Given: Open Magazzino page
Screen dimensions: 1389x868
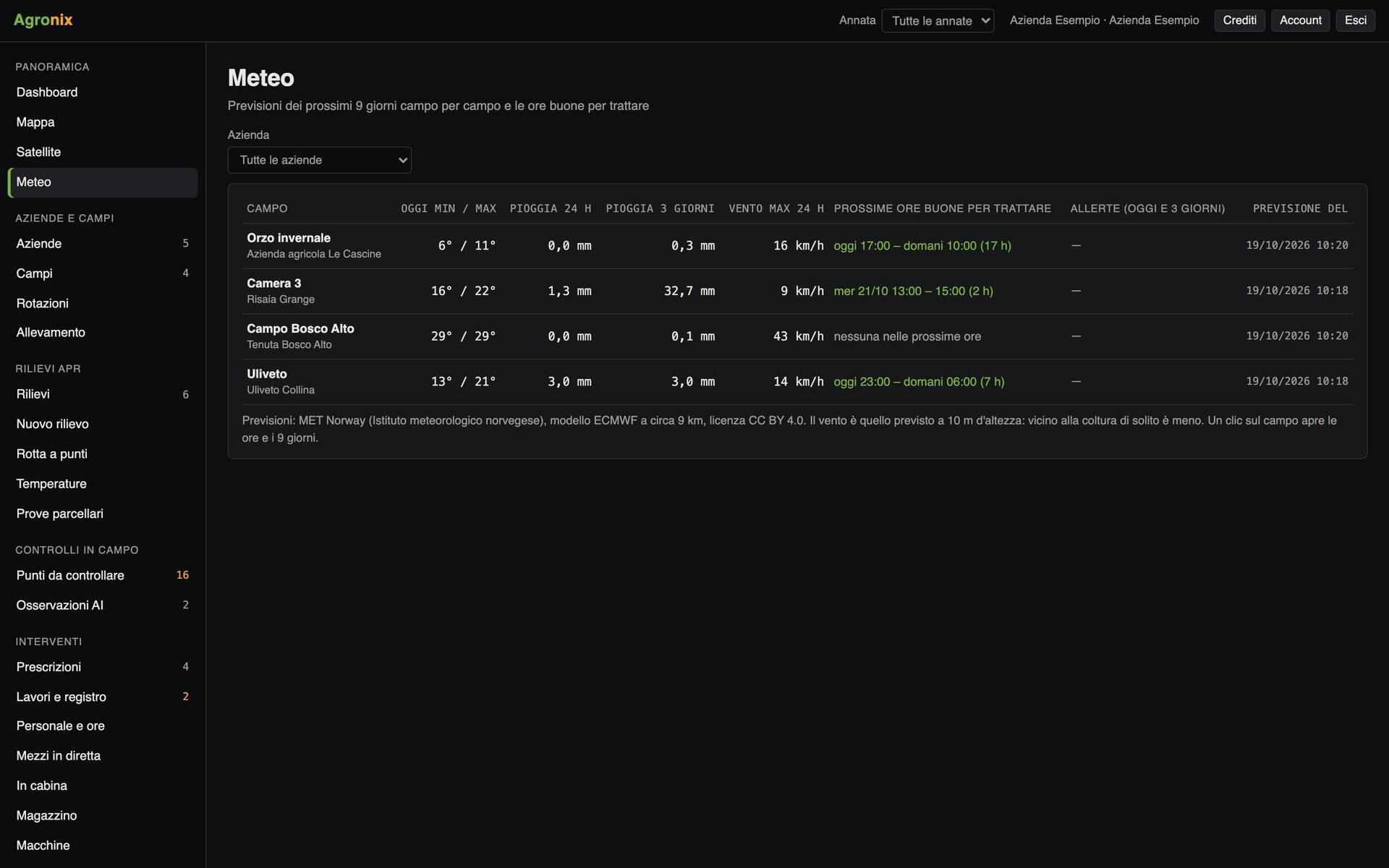Looking at the screenshot, I should (103, 816).
